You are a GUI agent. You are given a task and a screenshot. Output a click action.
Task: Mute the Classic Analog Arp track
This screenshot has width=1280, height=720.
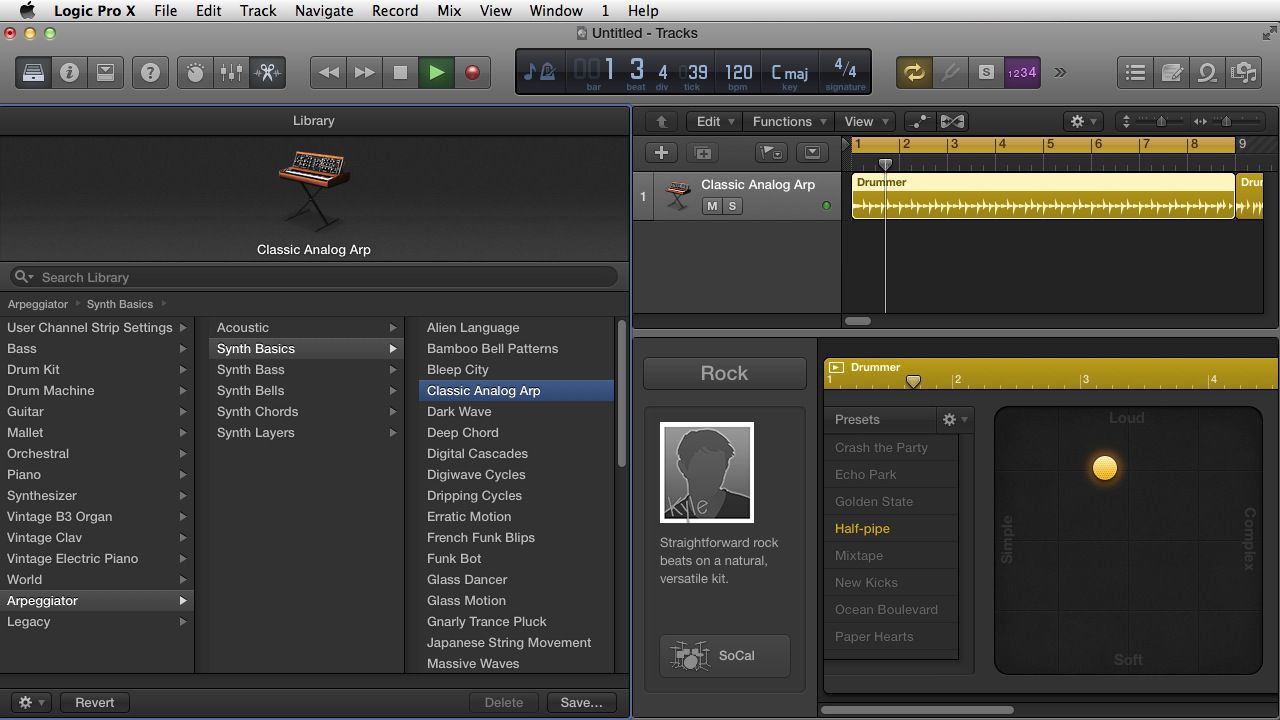(x=712, y=206)
